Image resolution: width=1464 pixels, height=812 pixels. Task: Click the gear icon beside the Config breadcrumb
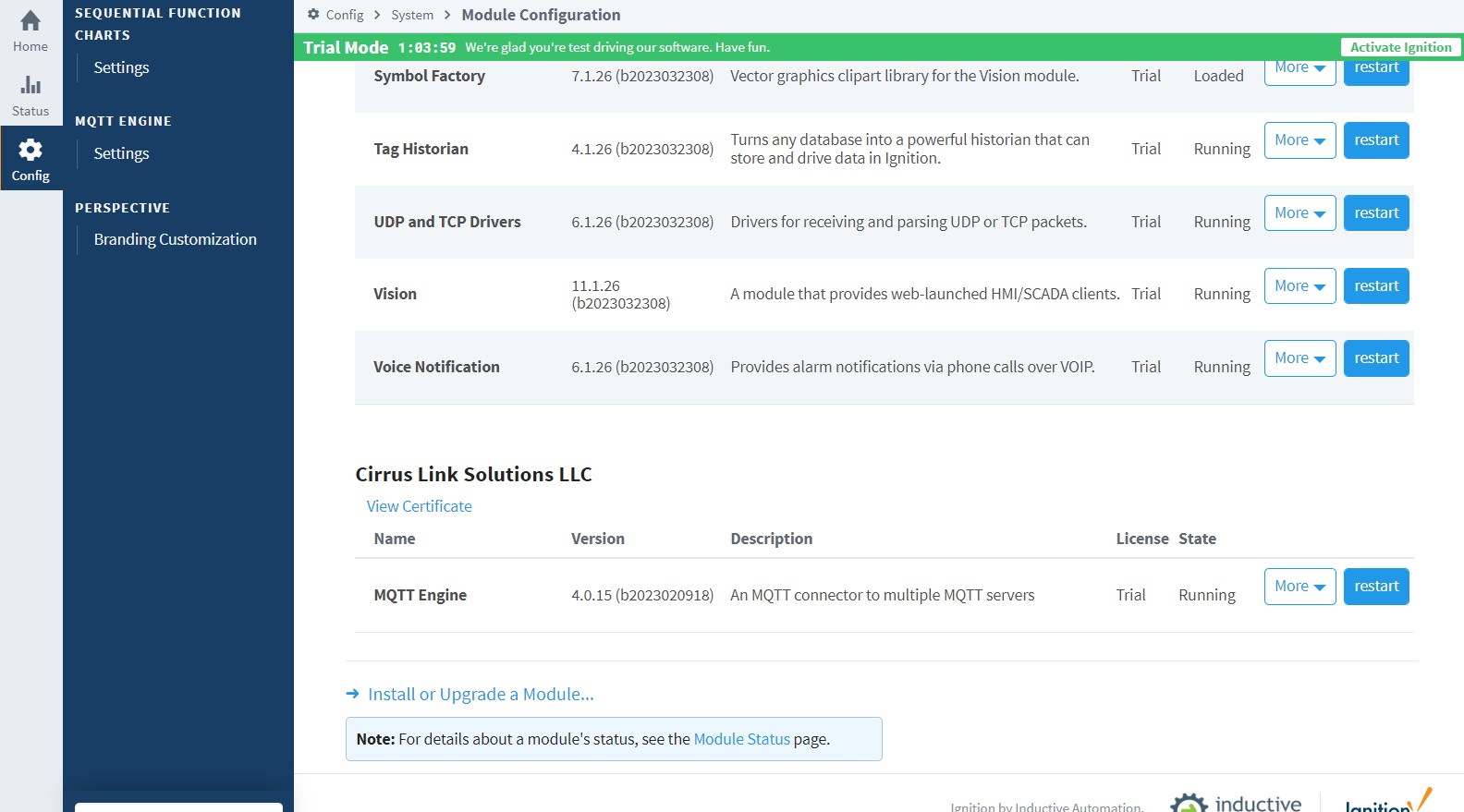point(313,15)
